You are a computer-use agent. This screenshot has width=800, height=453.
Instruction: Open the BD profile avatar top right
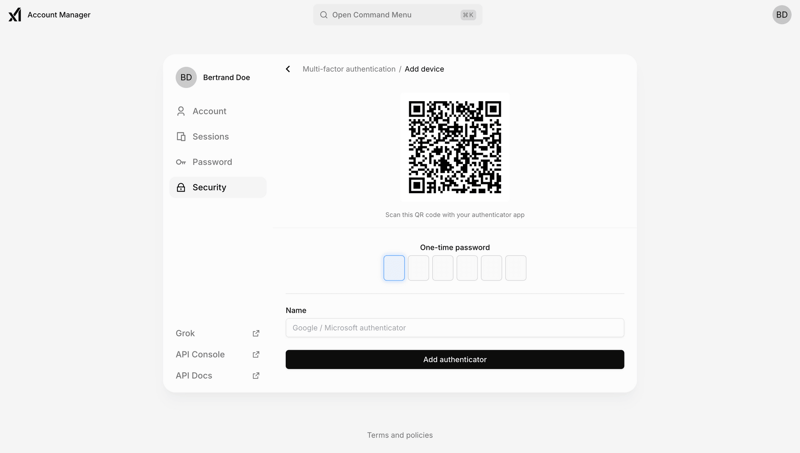(x=782, y=15)
